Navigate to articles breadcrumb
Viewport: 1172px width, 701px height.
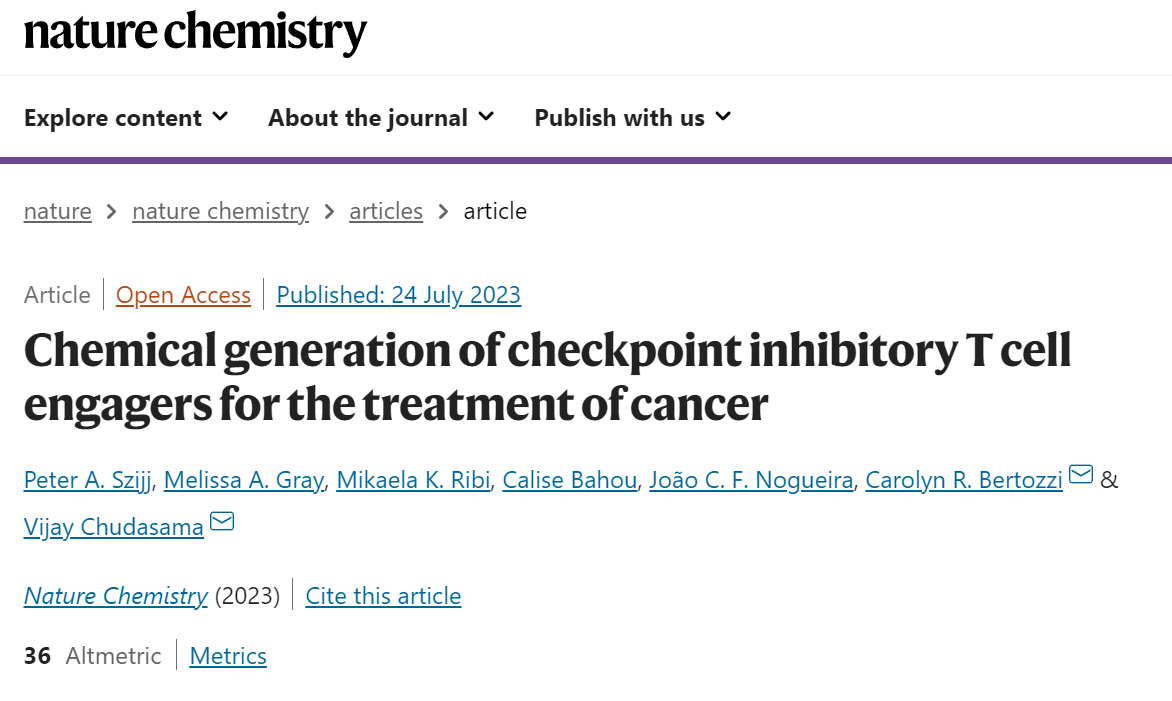pyautogui.click(x=386, y=211)
